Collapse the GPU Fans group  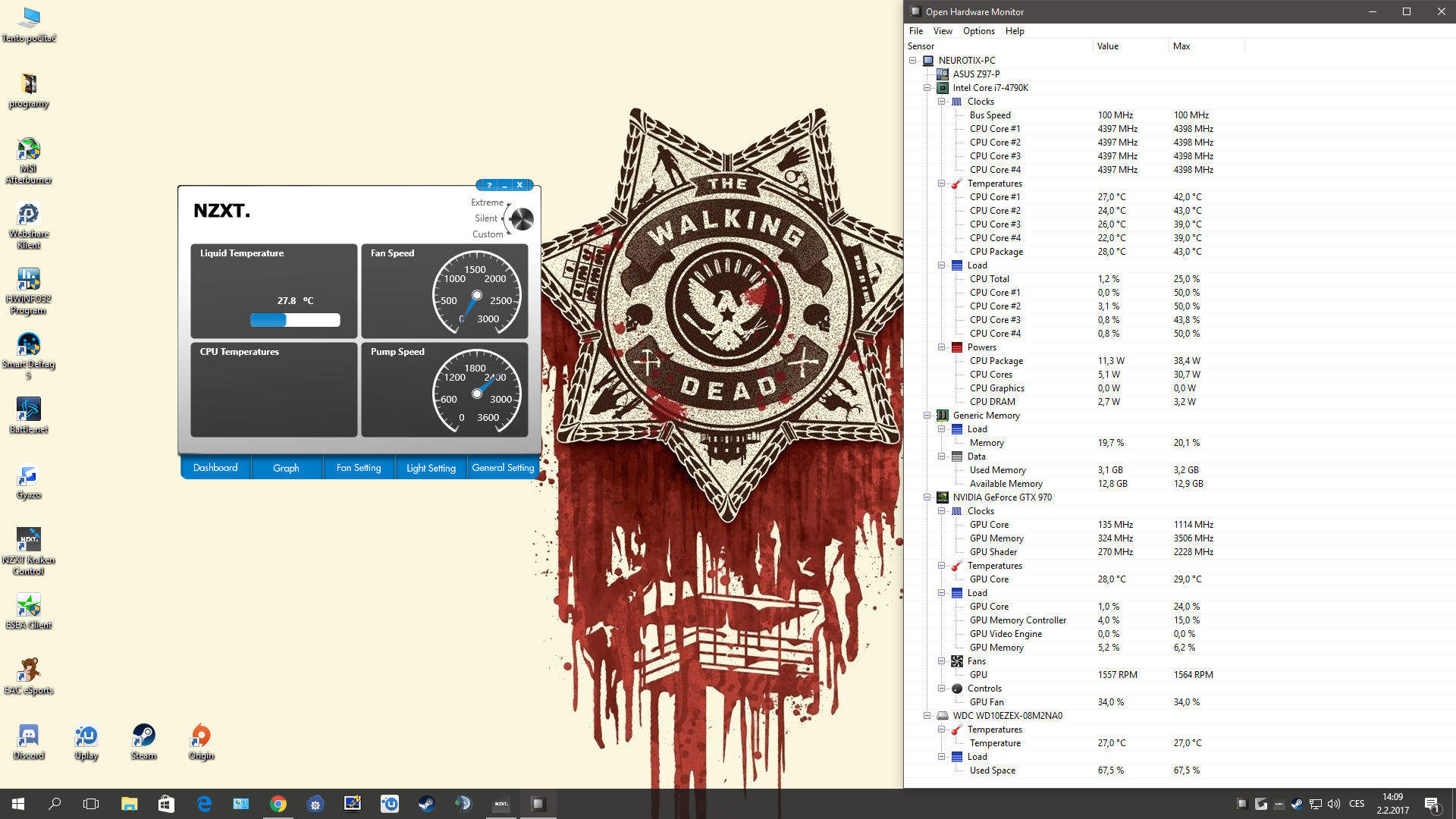tap(941, 661)
